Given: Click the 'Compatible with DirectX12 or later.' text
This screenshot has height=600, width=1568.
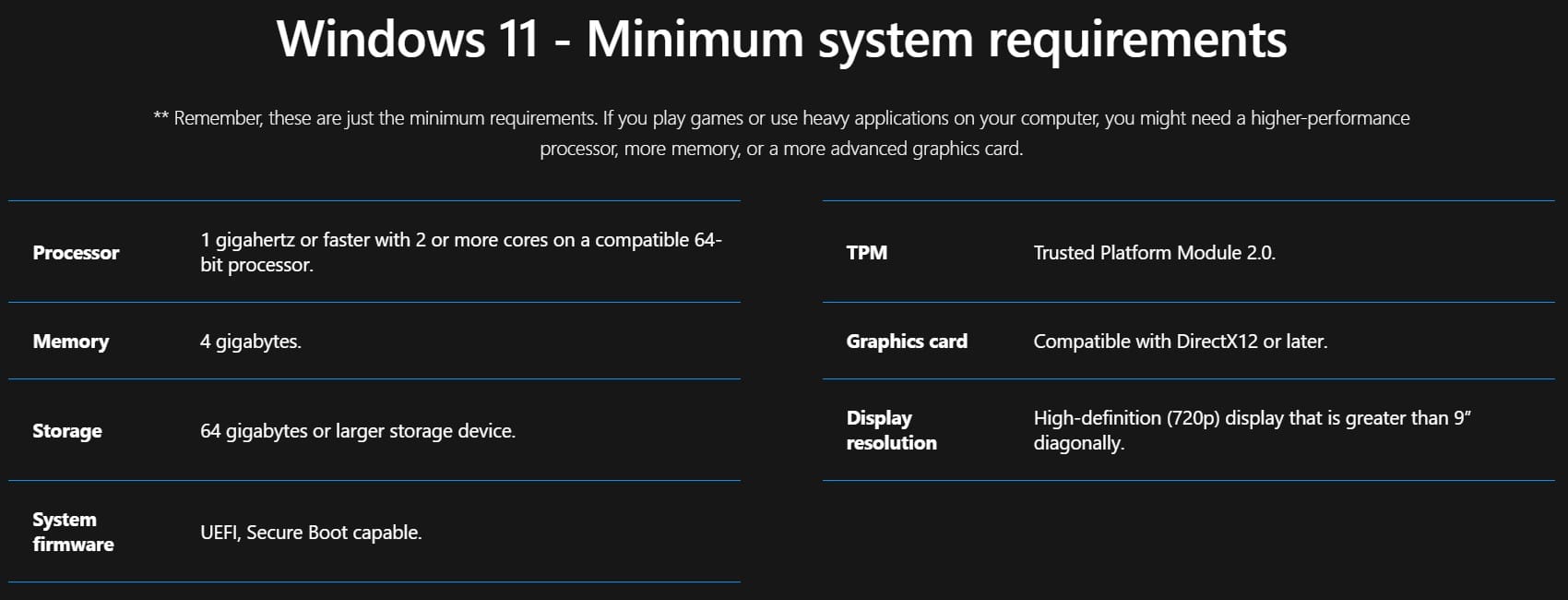Looking at the screenshot, I should click(x=1181, y=342).
